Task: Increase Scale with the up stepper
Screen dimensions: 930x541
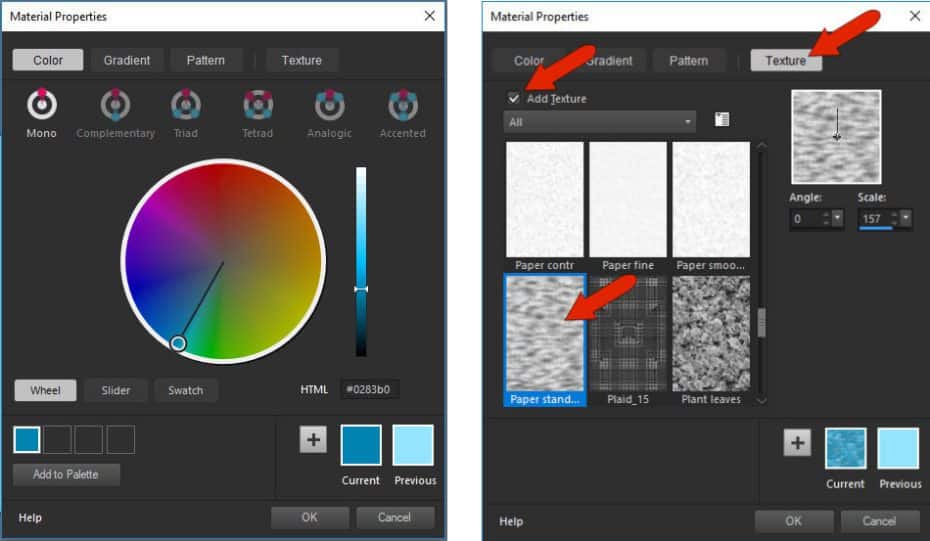Action: (x=894, y=215)
